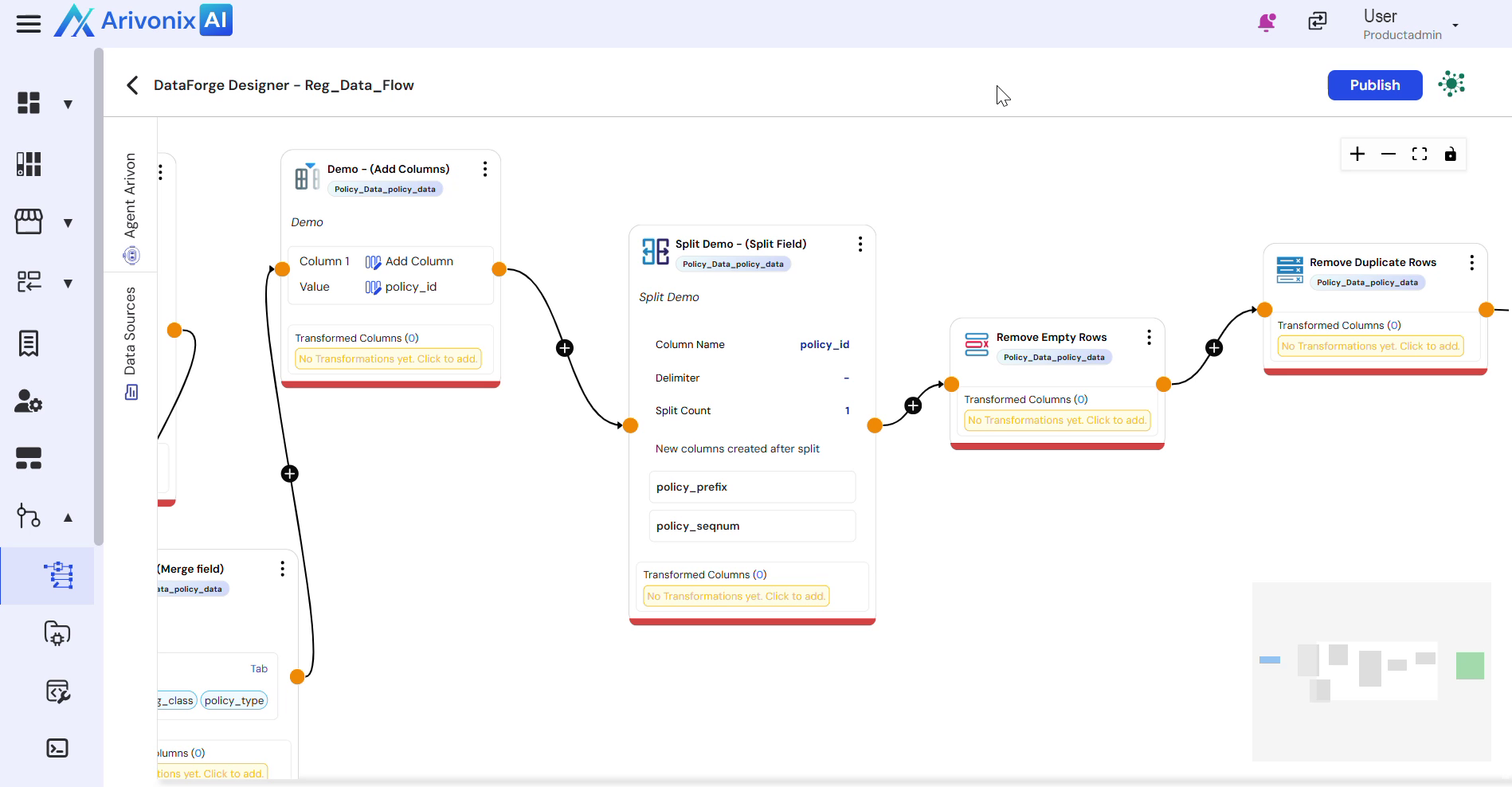
Task: Add transformation in Remove Duplicate Rows node
Action: (1370, 347)
